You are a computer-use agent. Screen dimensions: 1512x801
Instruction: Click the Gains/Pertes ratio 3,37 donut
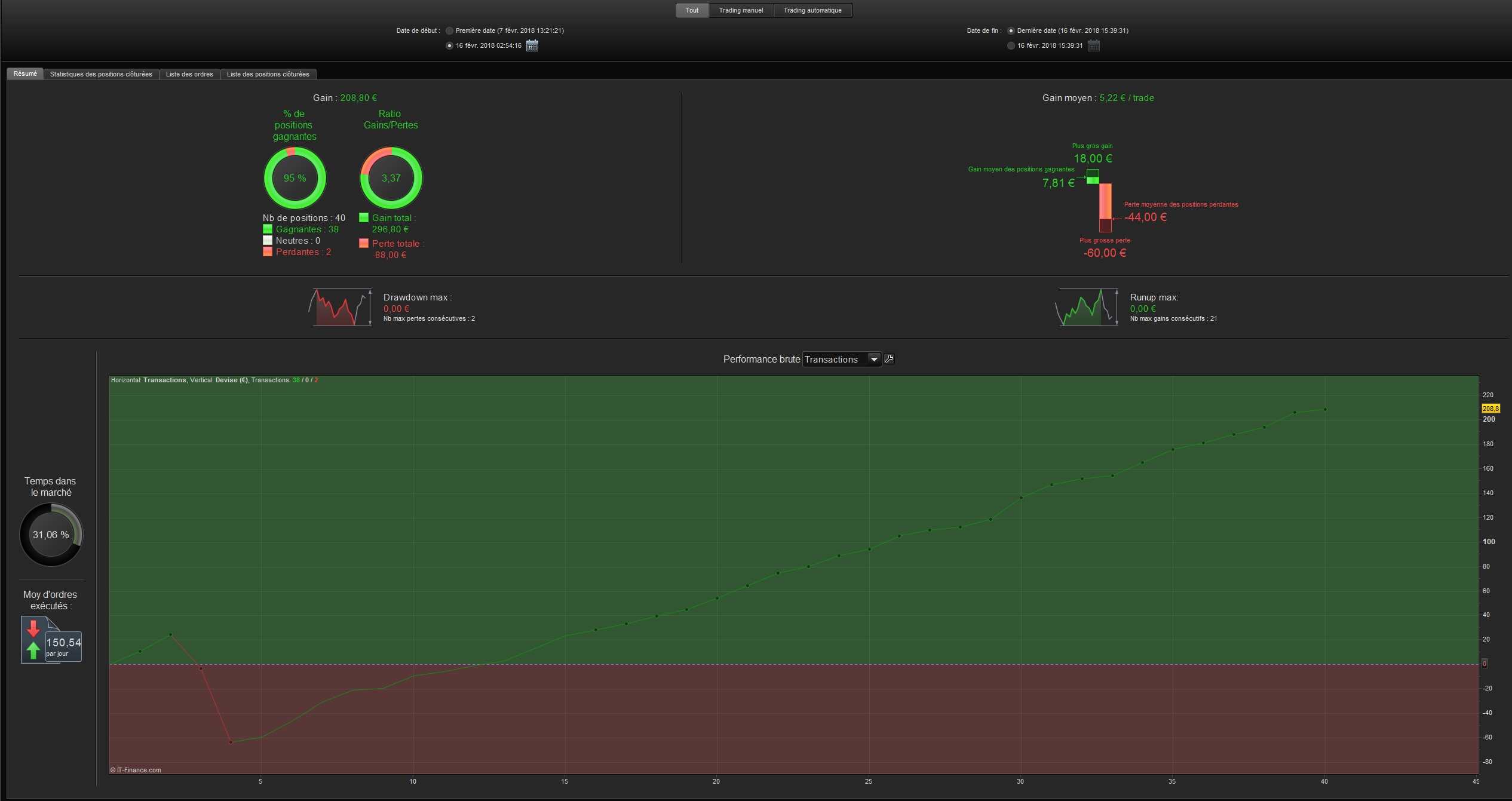391,178
